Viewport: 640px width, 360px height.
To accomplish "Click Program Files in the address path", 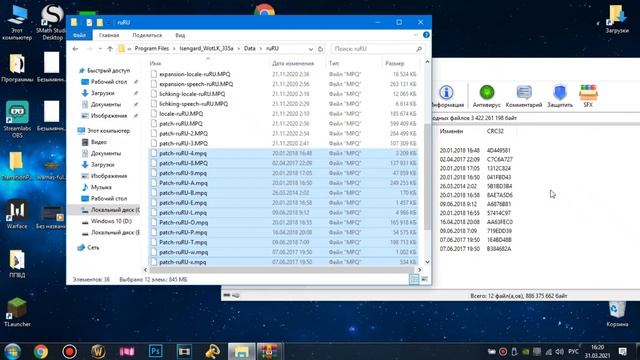I will click(x=152, y=48).
